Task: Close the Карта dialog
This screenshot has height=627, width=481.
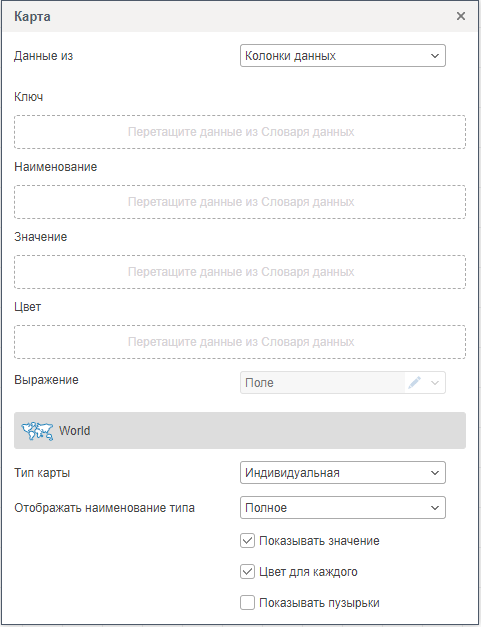Action: pyautogui.click(x=461, y=16)
